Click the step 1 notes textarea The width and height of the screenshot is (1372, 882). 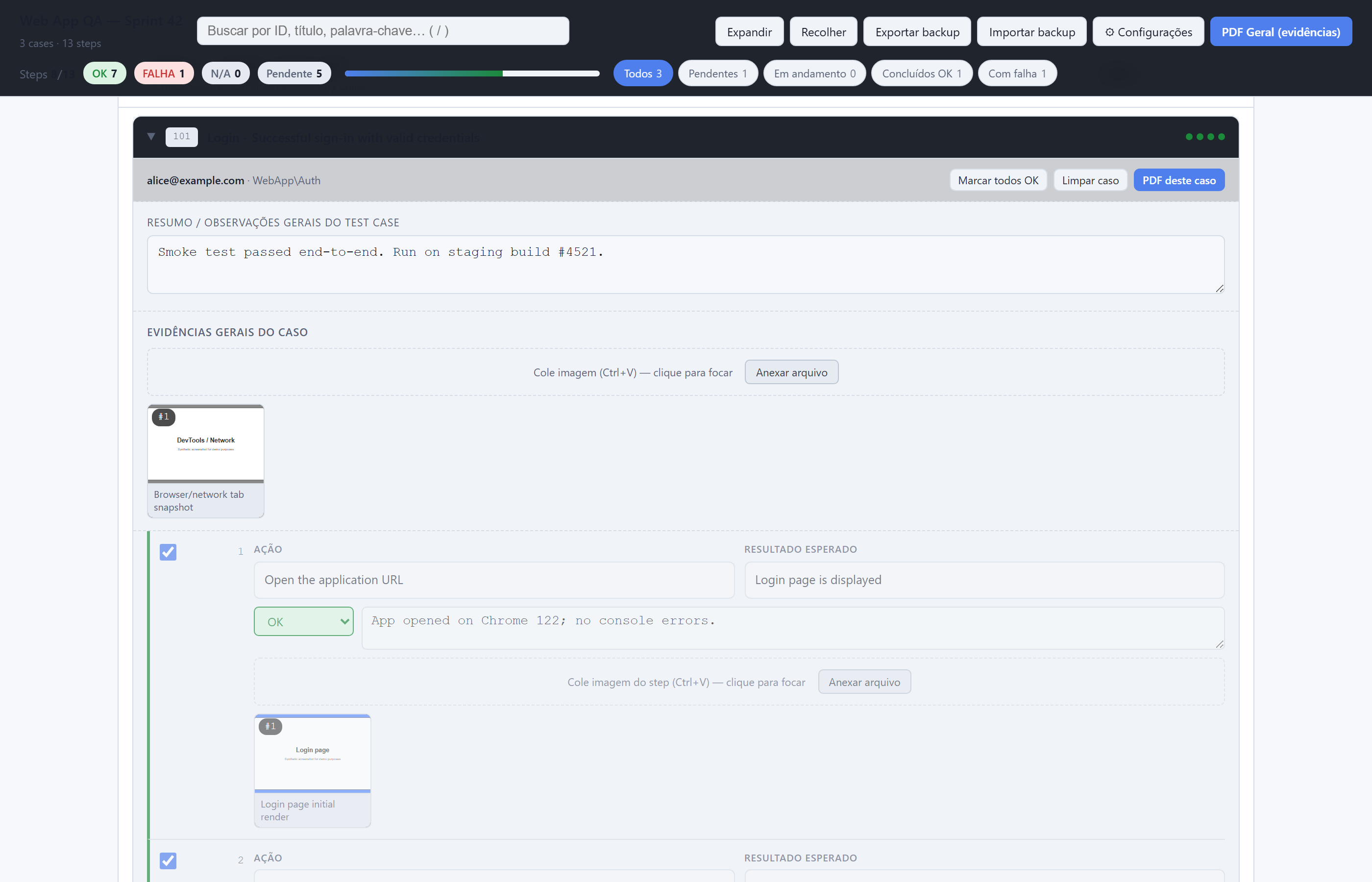coord(793,628)
